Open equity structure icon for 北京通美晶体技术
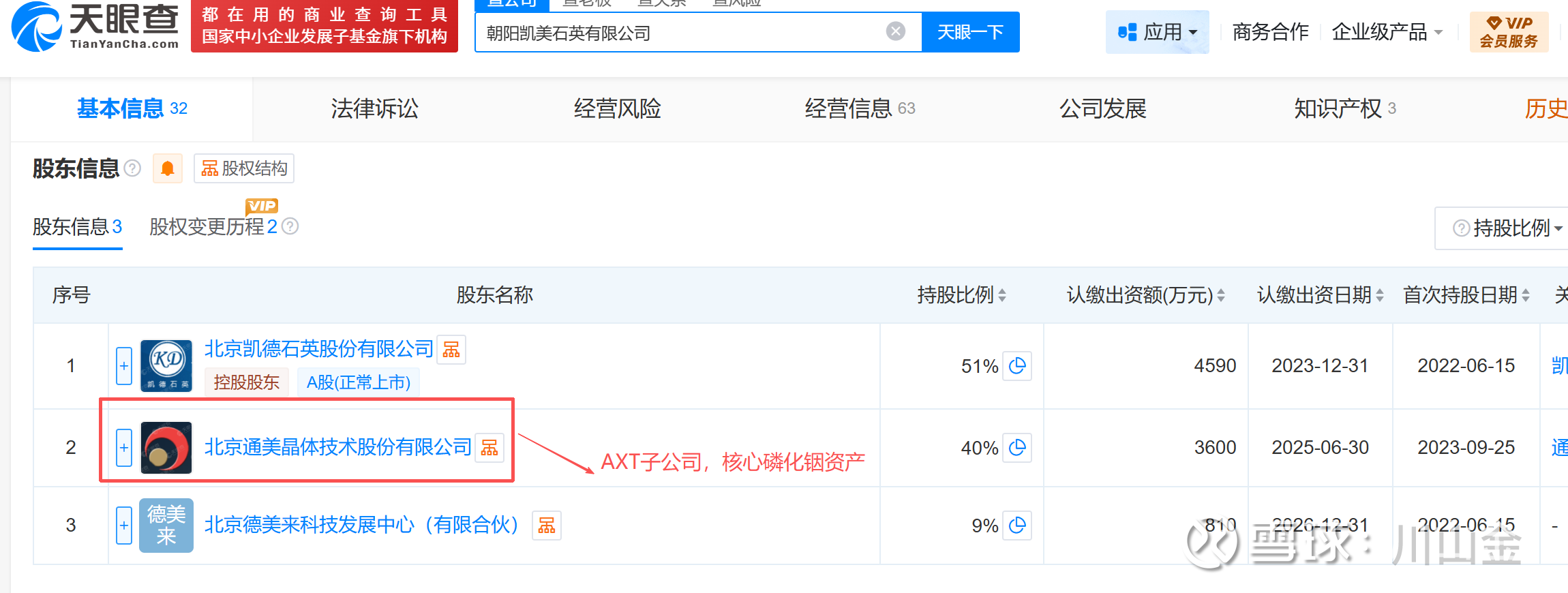Viewport: 1568px width, 593px height. [489, 448]
